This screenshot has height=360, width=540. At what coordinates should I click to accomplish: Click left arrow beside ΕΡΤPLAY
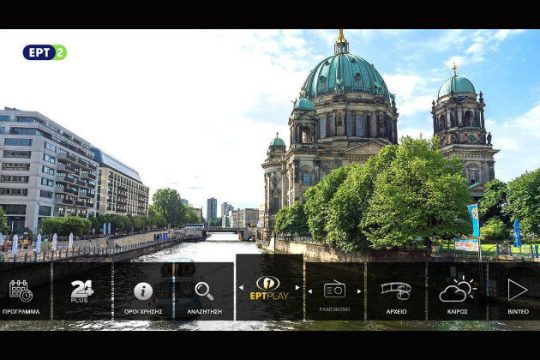241,287
